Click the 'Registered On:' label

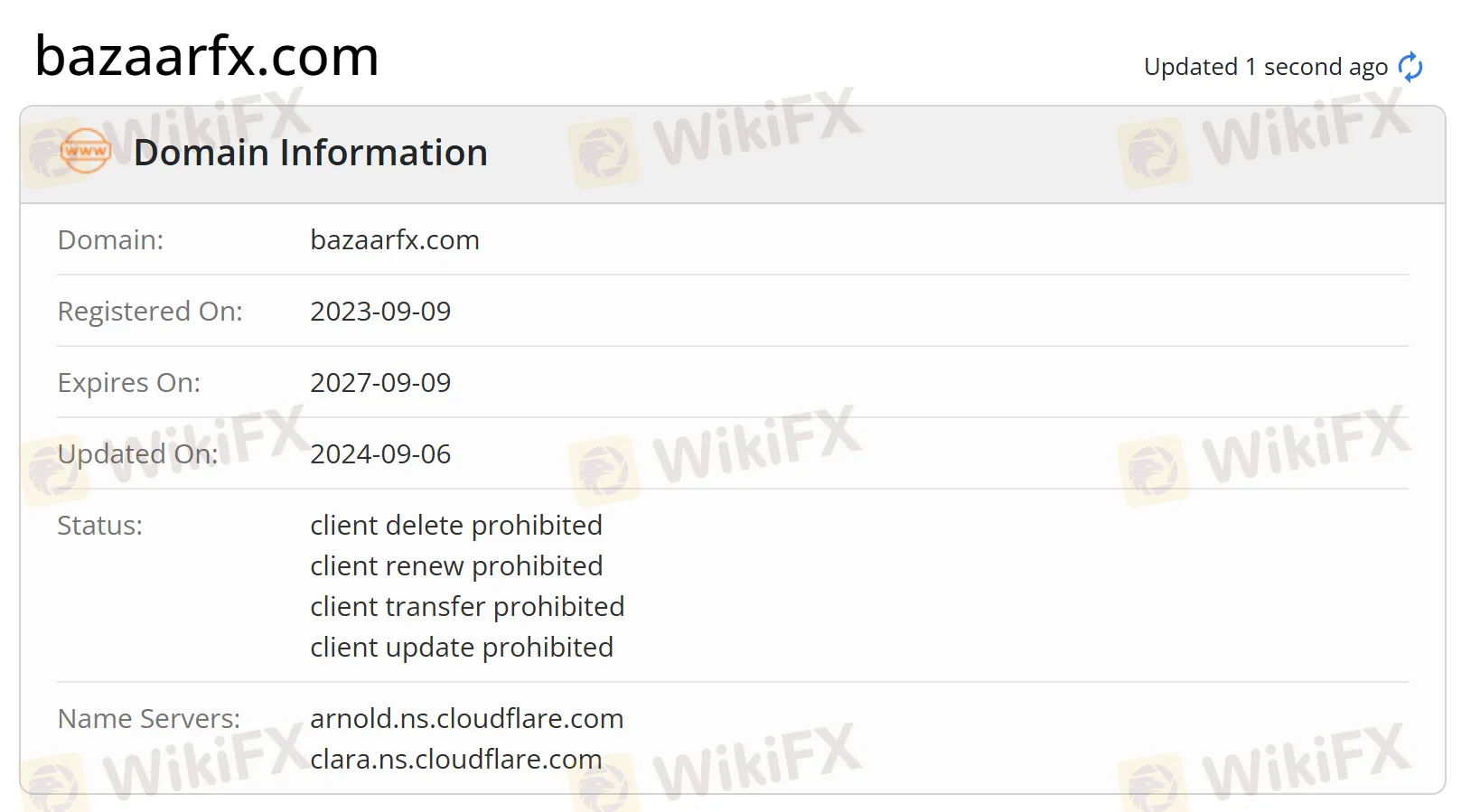point(150,311)
